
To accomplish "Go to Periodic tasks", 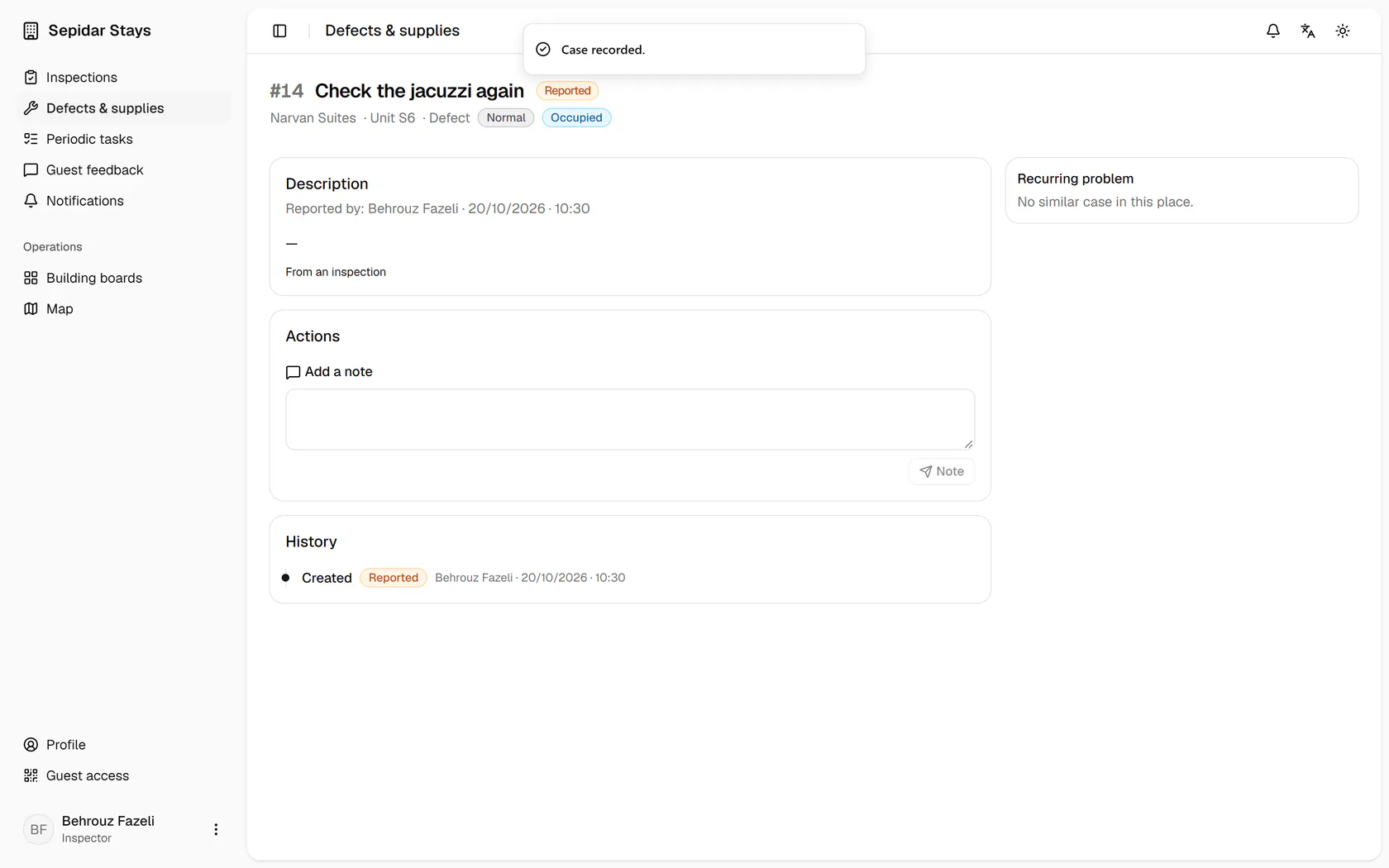I will [x=124, y=139].
